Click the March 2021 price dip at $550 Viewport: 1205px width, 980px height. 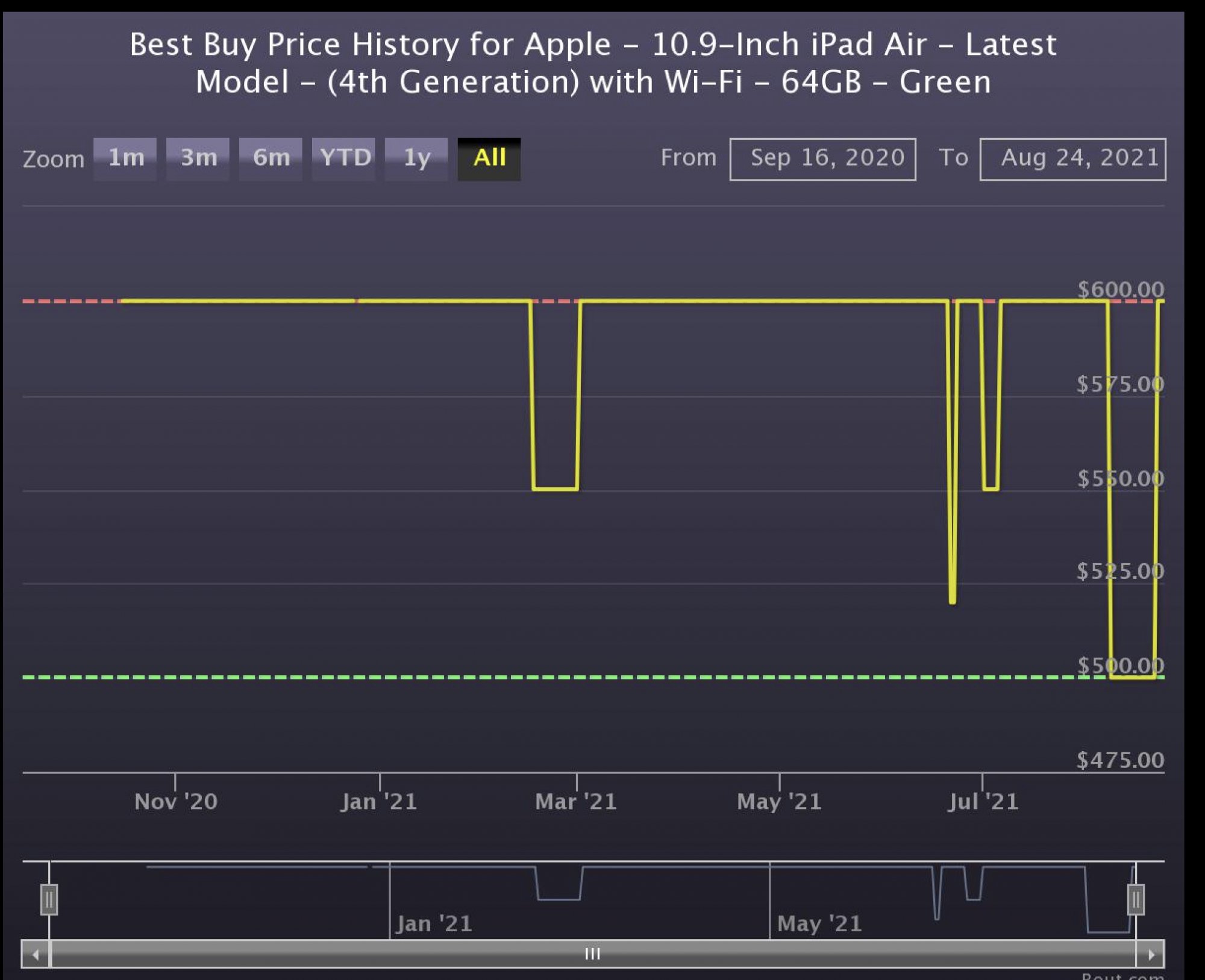(x=555, y=489)
